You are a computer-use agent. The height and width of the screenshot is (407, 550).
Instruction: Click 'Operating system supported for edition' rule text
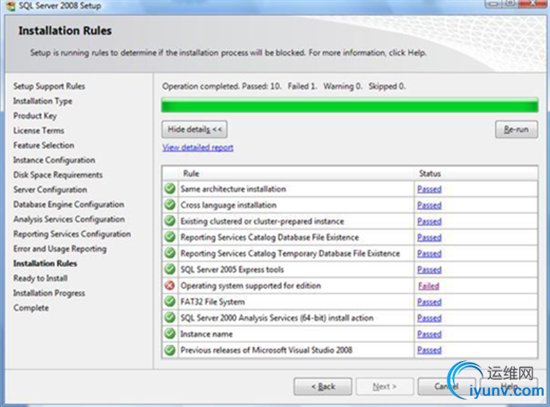[x=250, y=286]
